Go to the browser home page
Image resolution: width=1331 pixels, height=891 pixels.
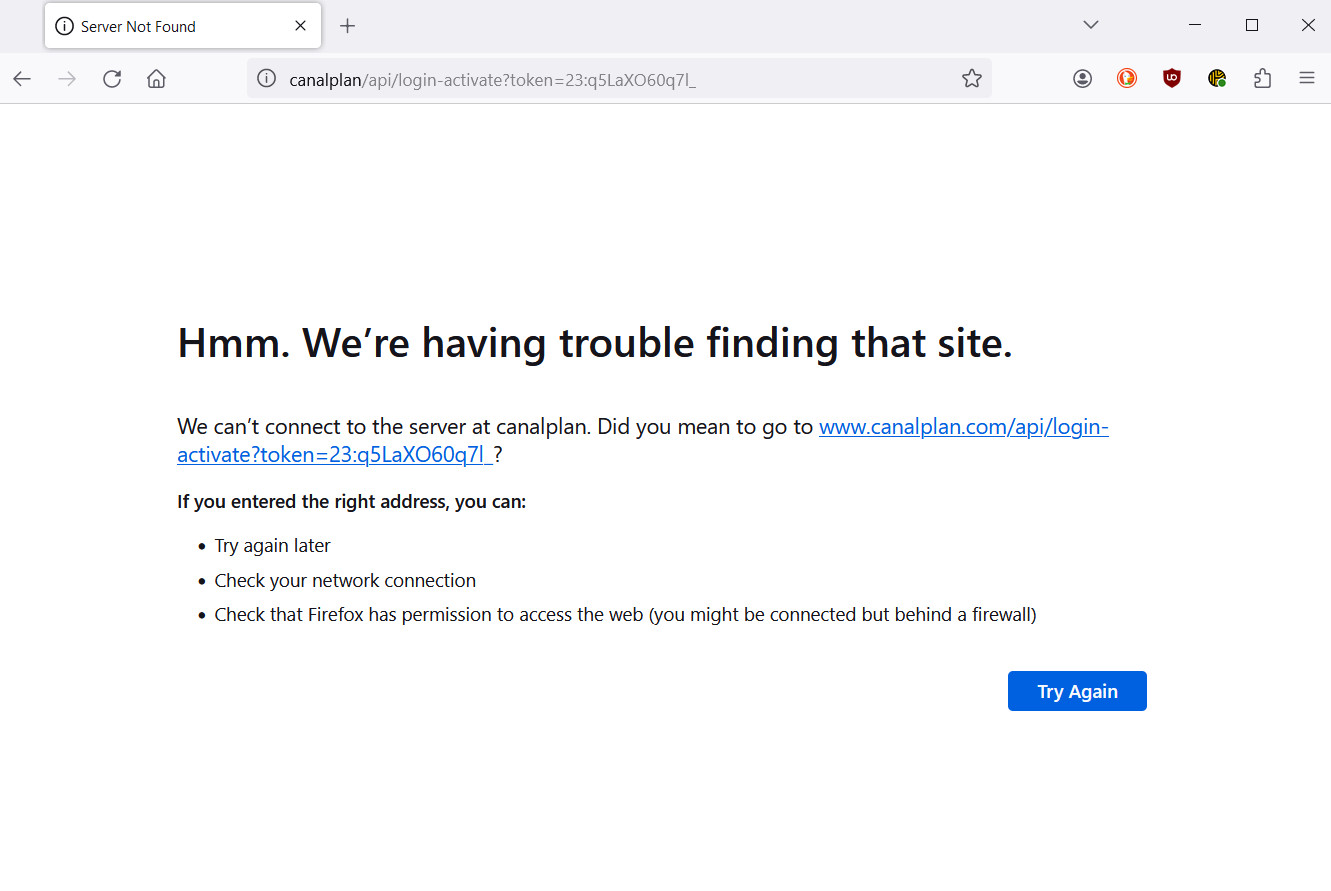click(x=156, y=79)
